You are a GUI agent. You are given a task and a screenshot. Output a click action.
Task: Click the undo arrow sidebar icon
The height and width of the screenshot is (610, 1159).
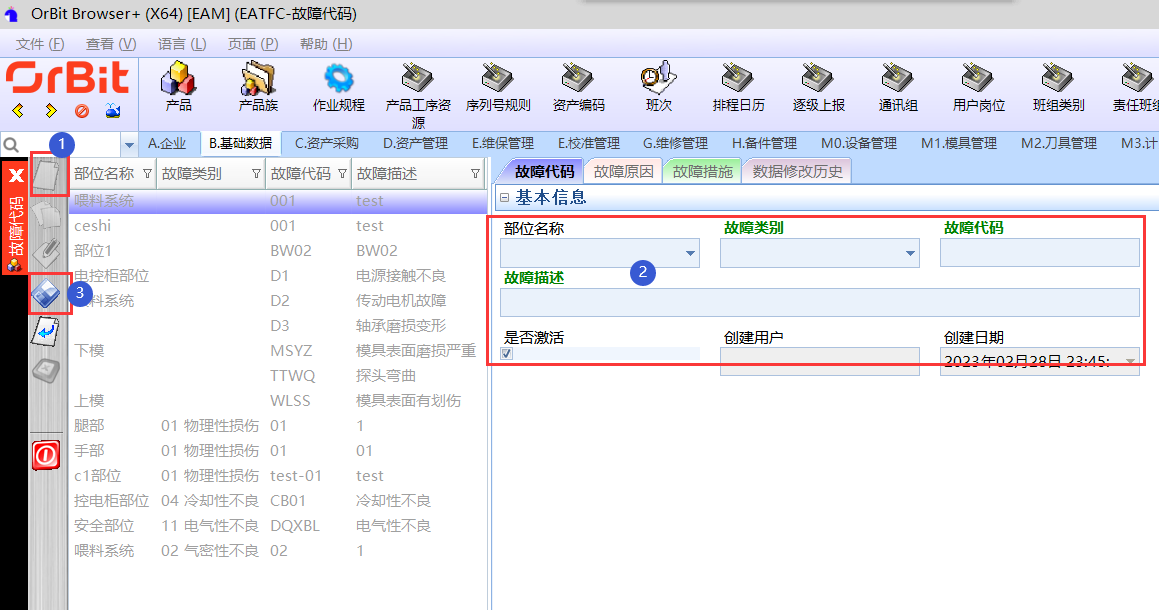pos(44,332)
